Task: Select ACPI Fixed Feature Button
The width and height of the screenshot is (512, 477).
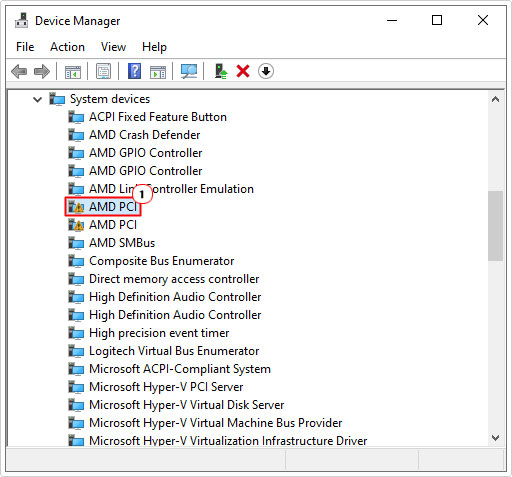Action: pos(158,117)
